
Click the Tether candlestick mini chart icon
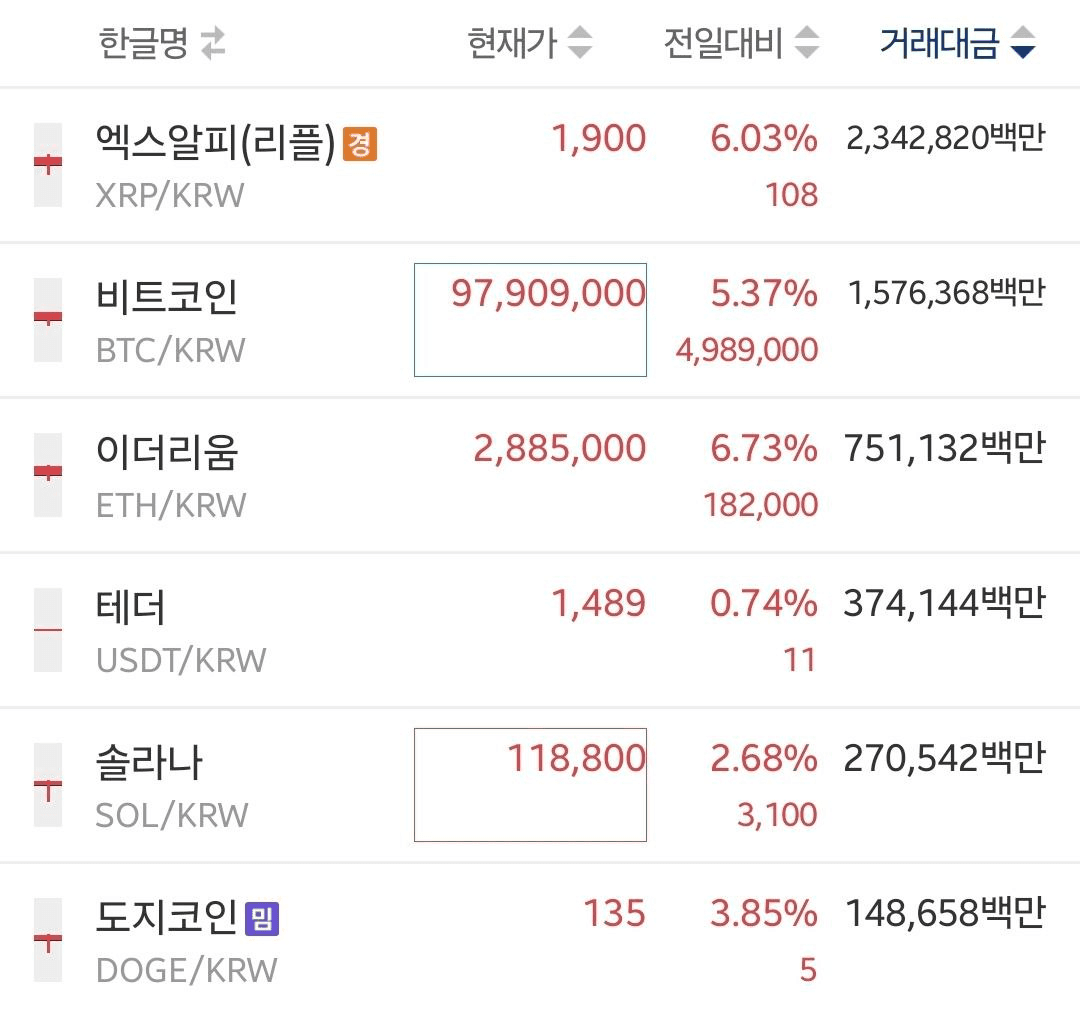point(47,630)
